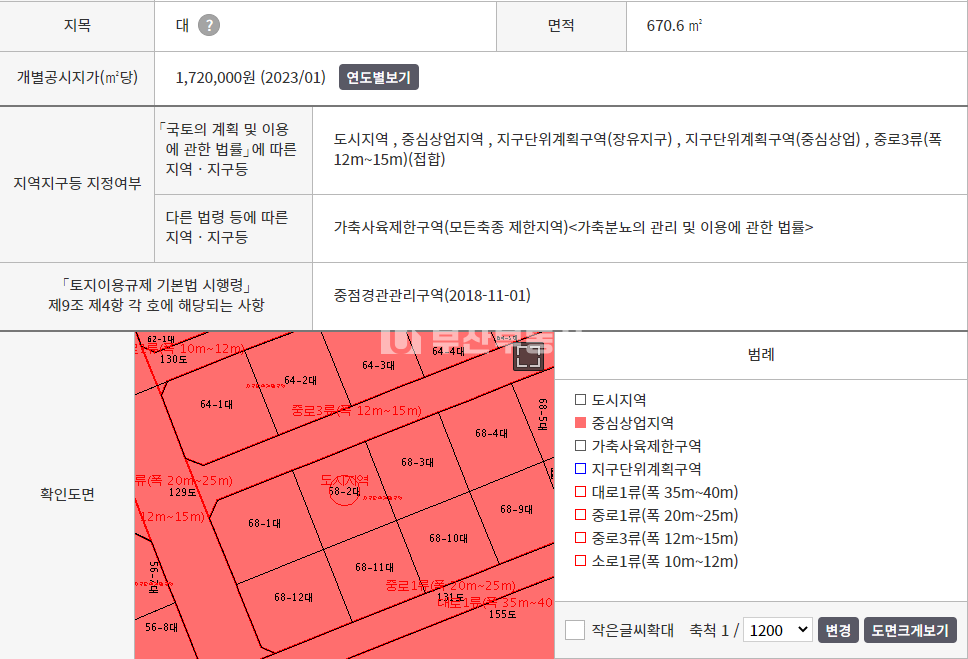Click road parcel 155도 on the map
The width and height of the screenshot is (968, 659).
point(503,614)
